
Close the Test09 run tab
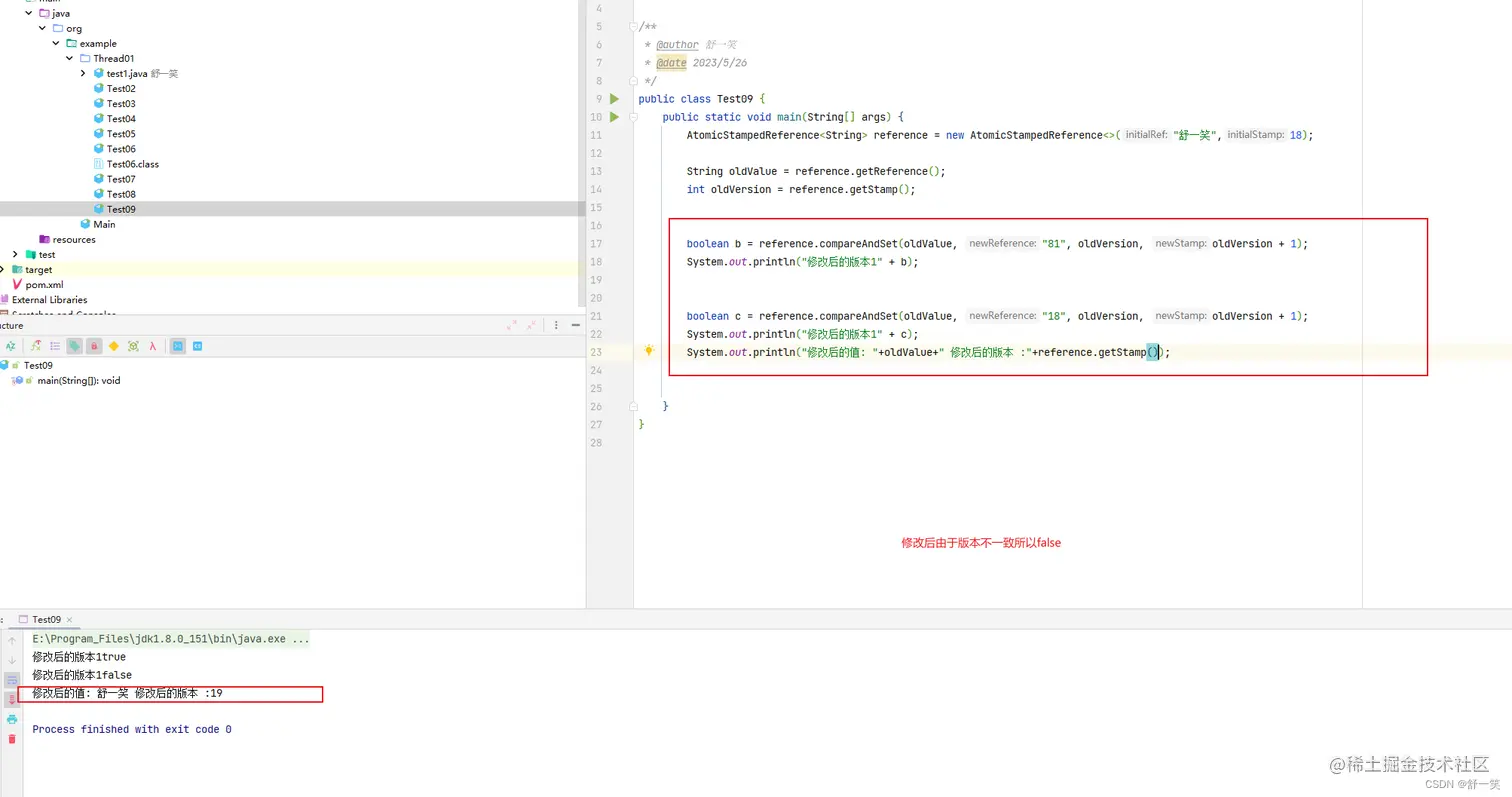(70, 620)
